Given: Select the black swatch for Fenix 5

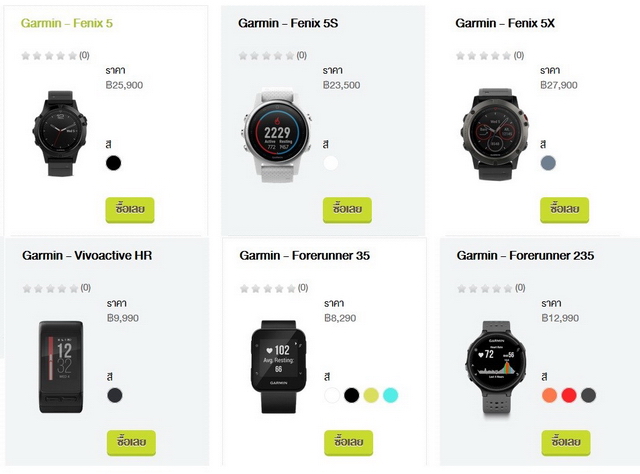Looking at the screenshot, I should click(x=113, y=163).
